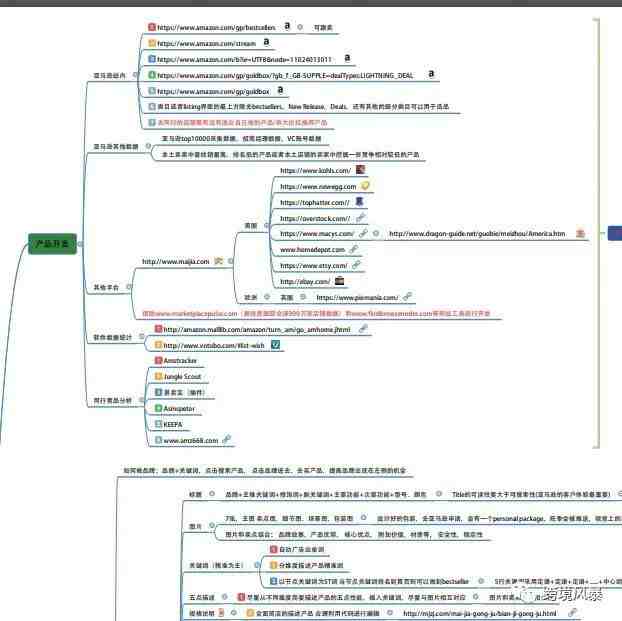
Task: Click the green priority marker before LIGHTNING_DEAL URL
Action: pyautogui.click(x=152, y=75)
